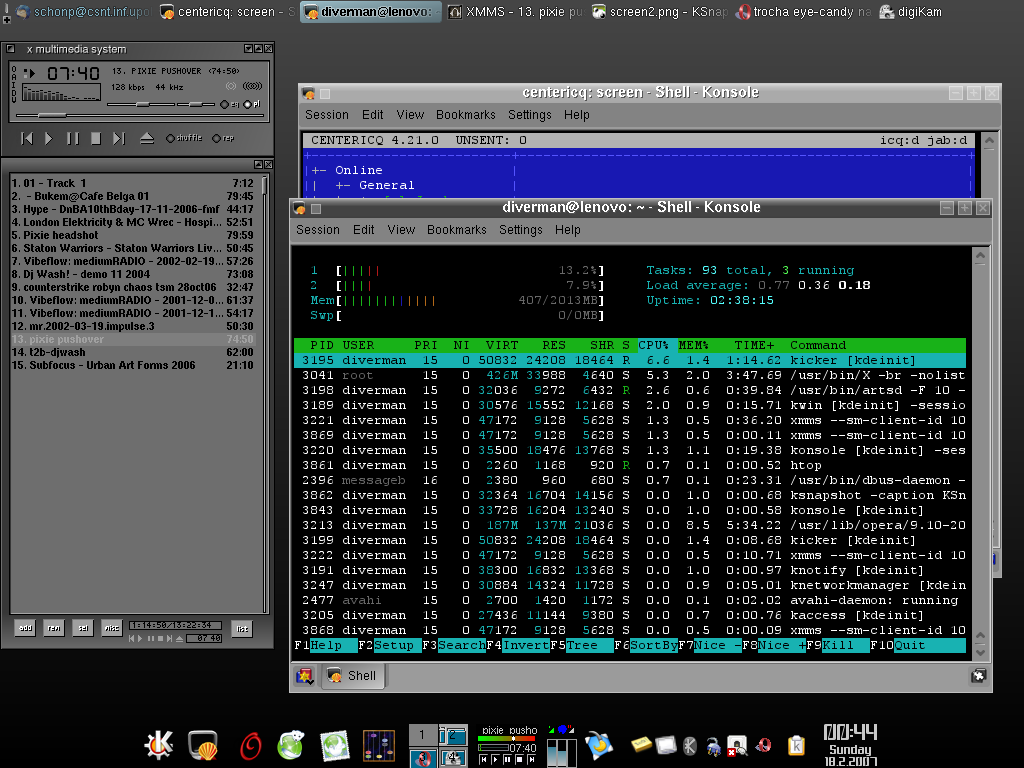Select htop row for PID 3041 /usr/bin/X
The height and width of the screenshot is (768, 1024).
point(630,376)
